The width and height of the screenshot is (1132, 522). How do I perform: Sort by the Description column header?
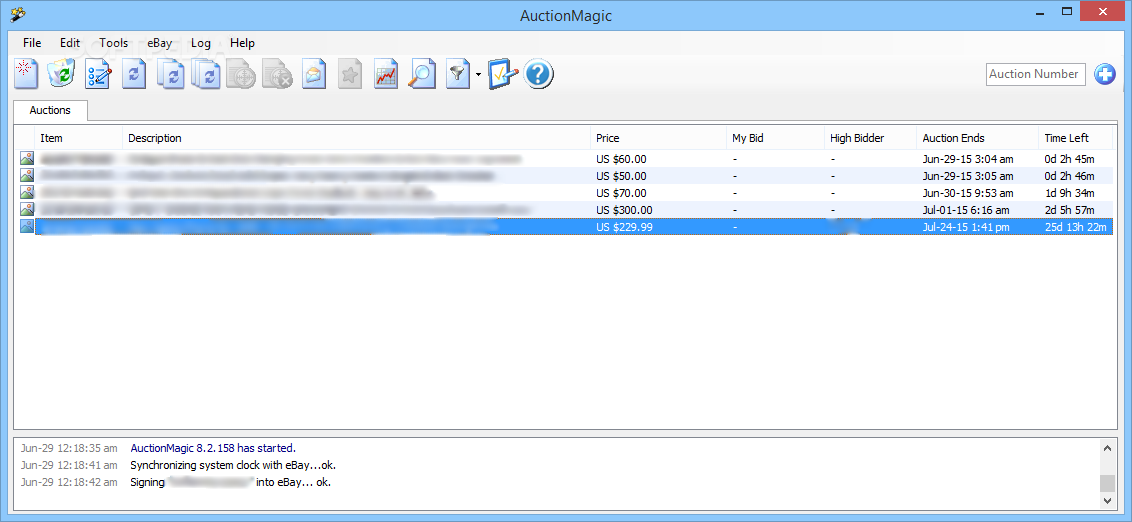coord(356,138)
